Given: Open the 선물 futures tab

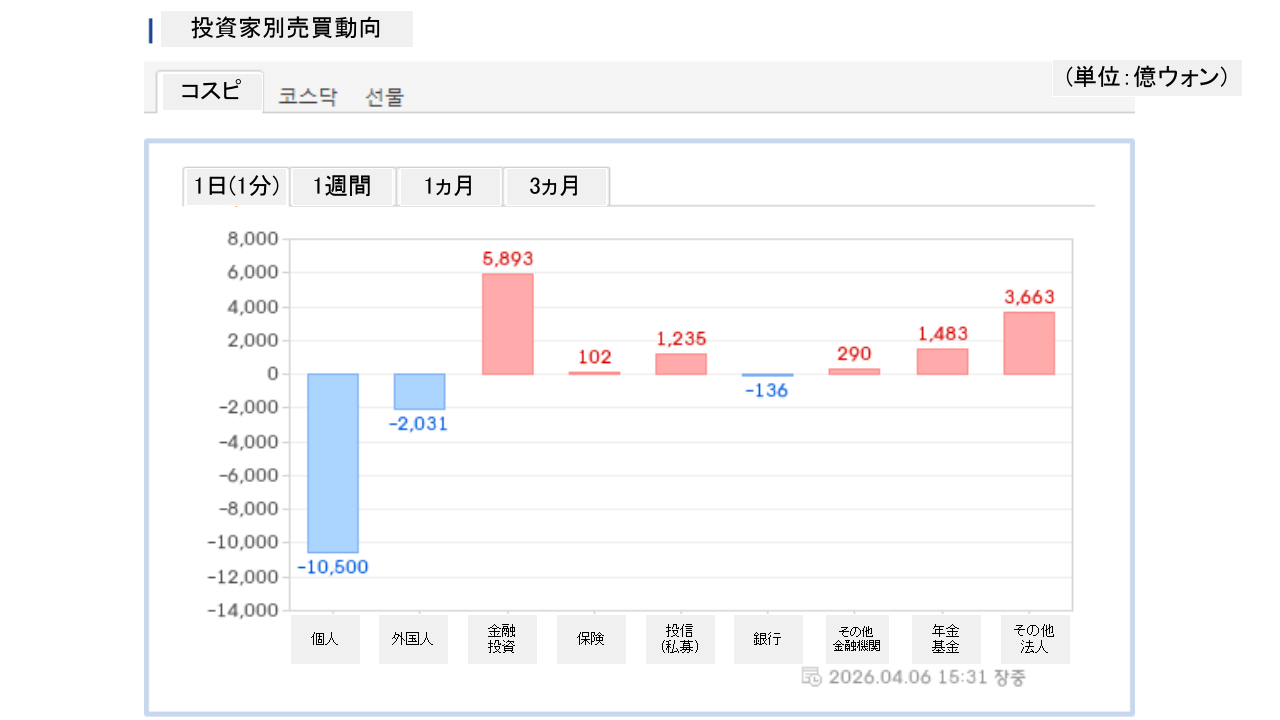Looking at the screenshot, I should (x=385, y=97).
